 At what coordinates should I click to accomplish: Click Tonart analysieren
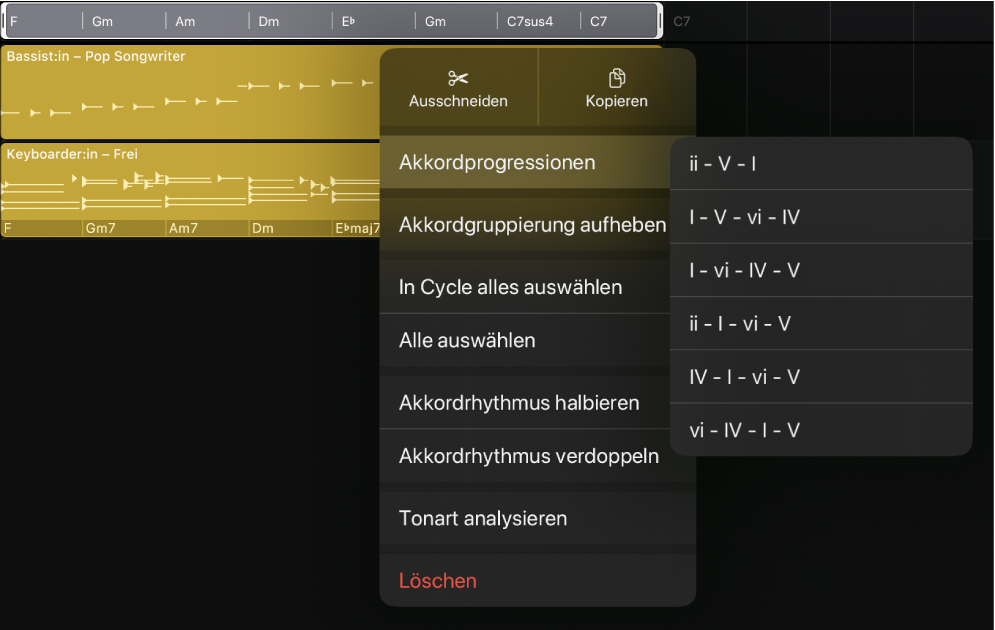click(x=483, y=518)
